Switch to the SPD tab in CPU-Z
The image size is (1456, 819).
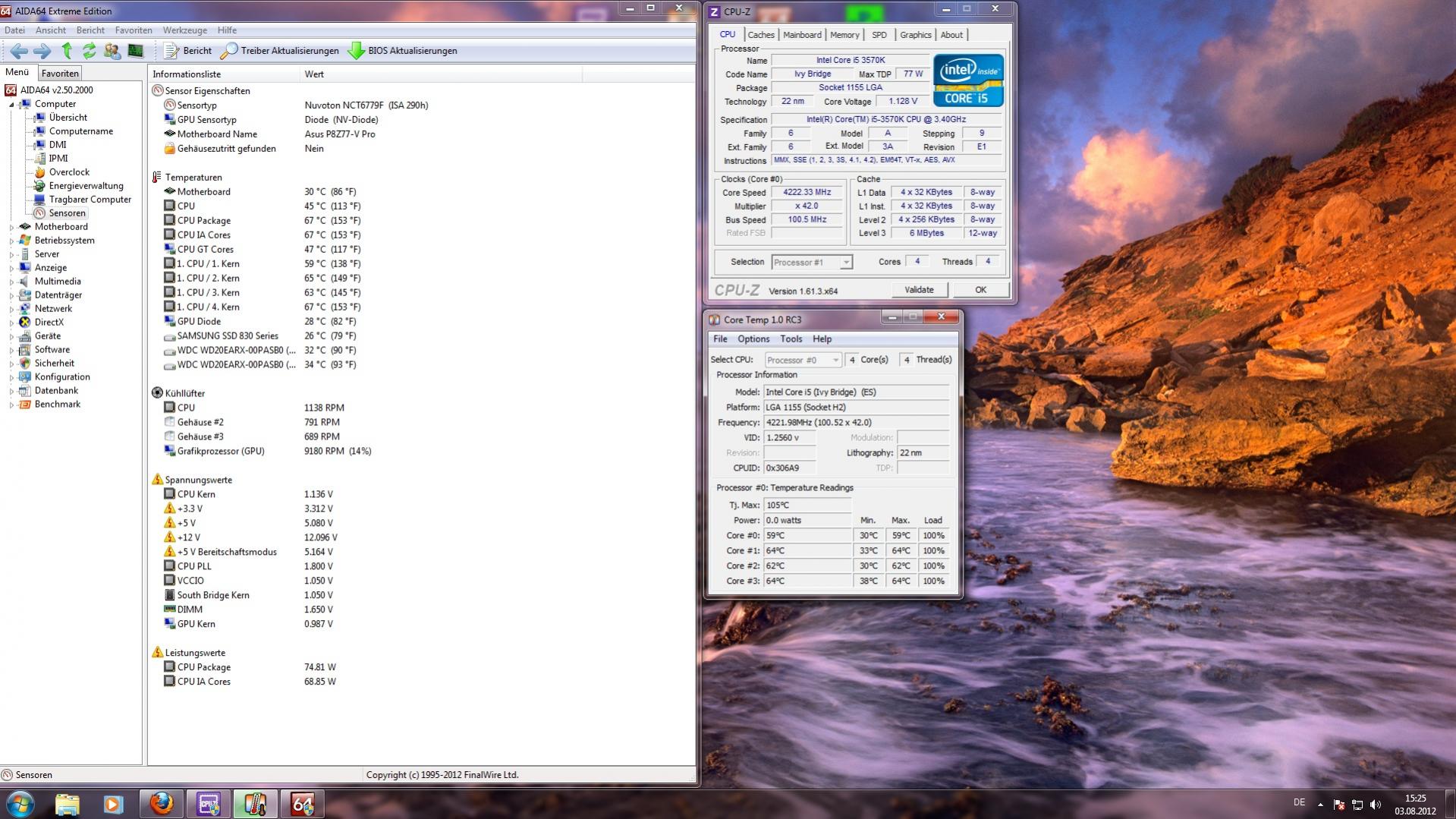(x=879, y=35)
